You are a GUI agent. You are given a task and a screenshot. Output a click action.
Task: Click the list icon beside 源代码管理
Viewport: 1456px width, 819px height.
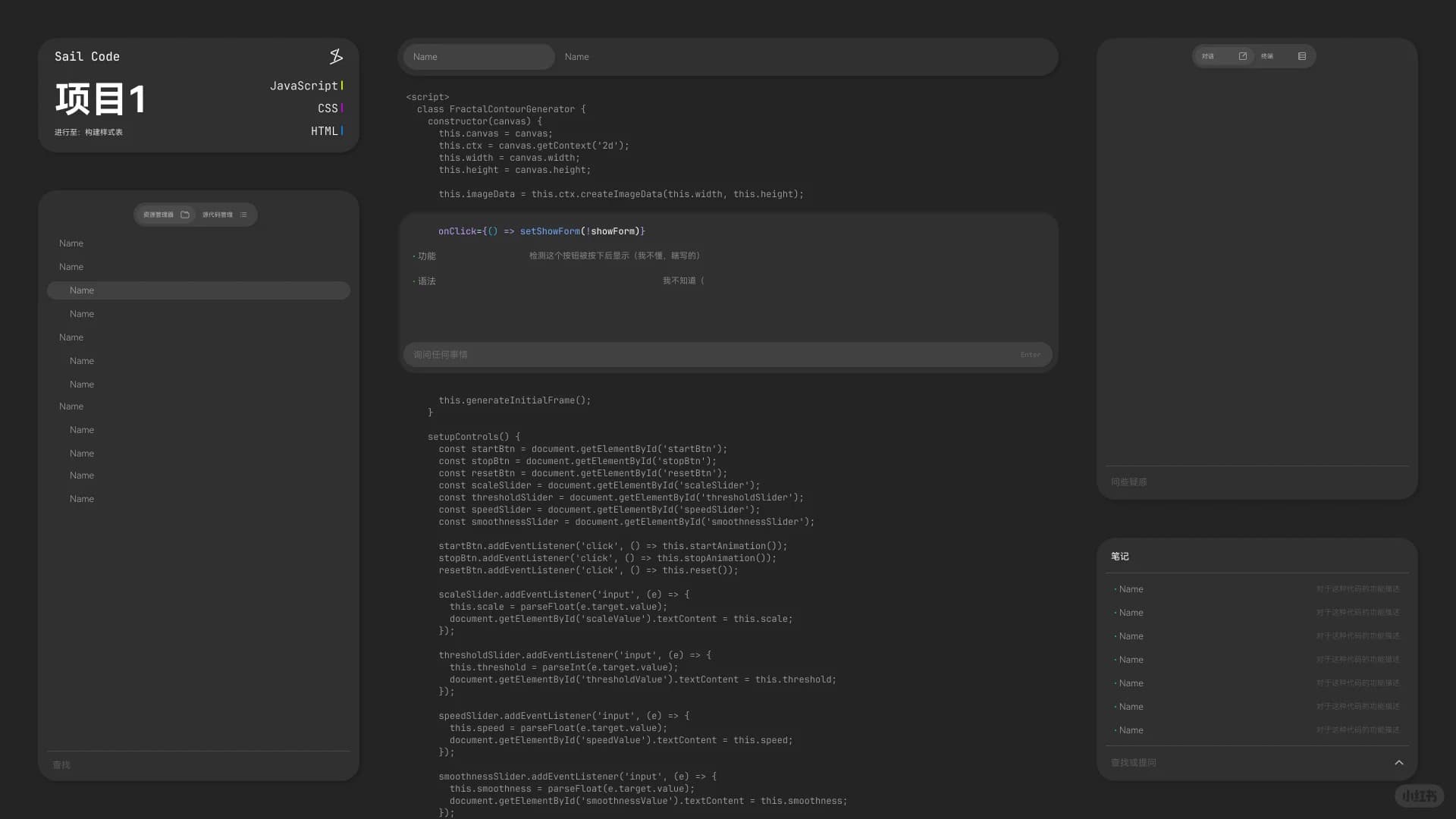pos(243,215)
